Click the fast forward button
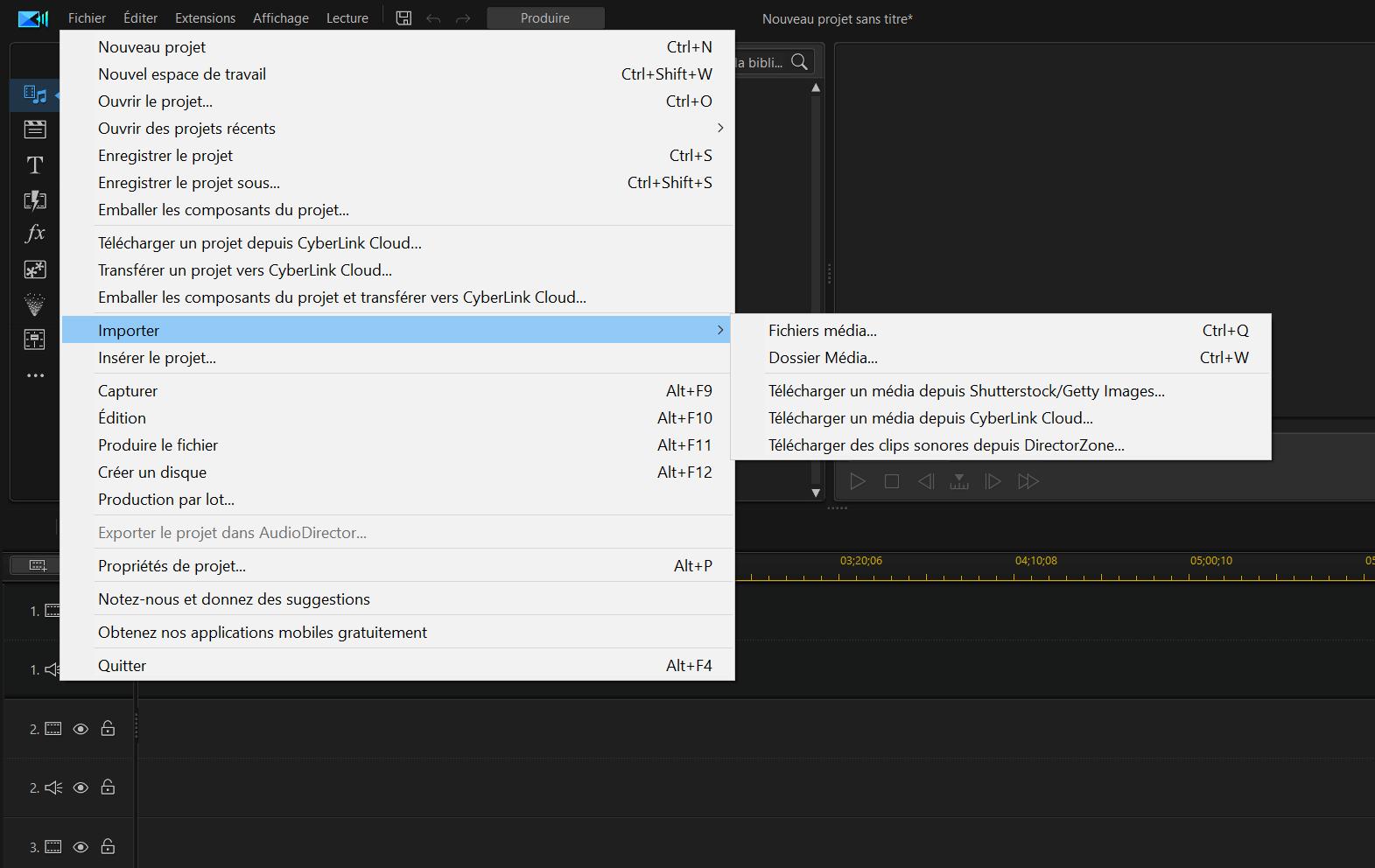 (1028, 481)
